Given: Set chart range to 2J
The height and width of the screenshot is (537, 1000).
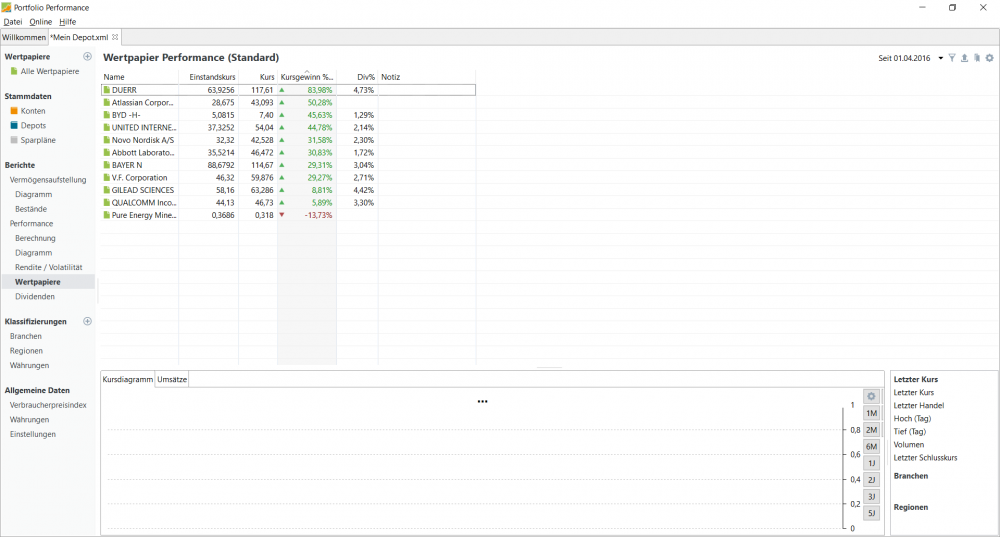Looking at the screenshot, I should (871, 480).
